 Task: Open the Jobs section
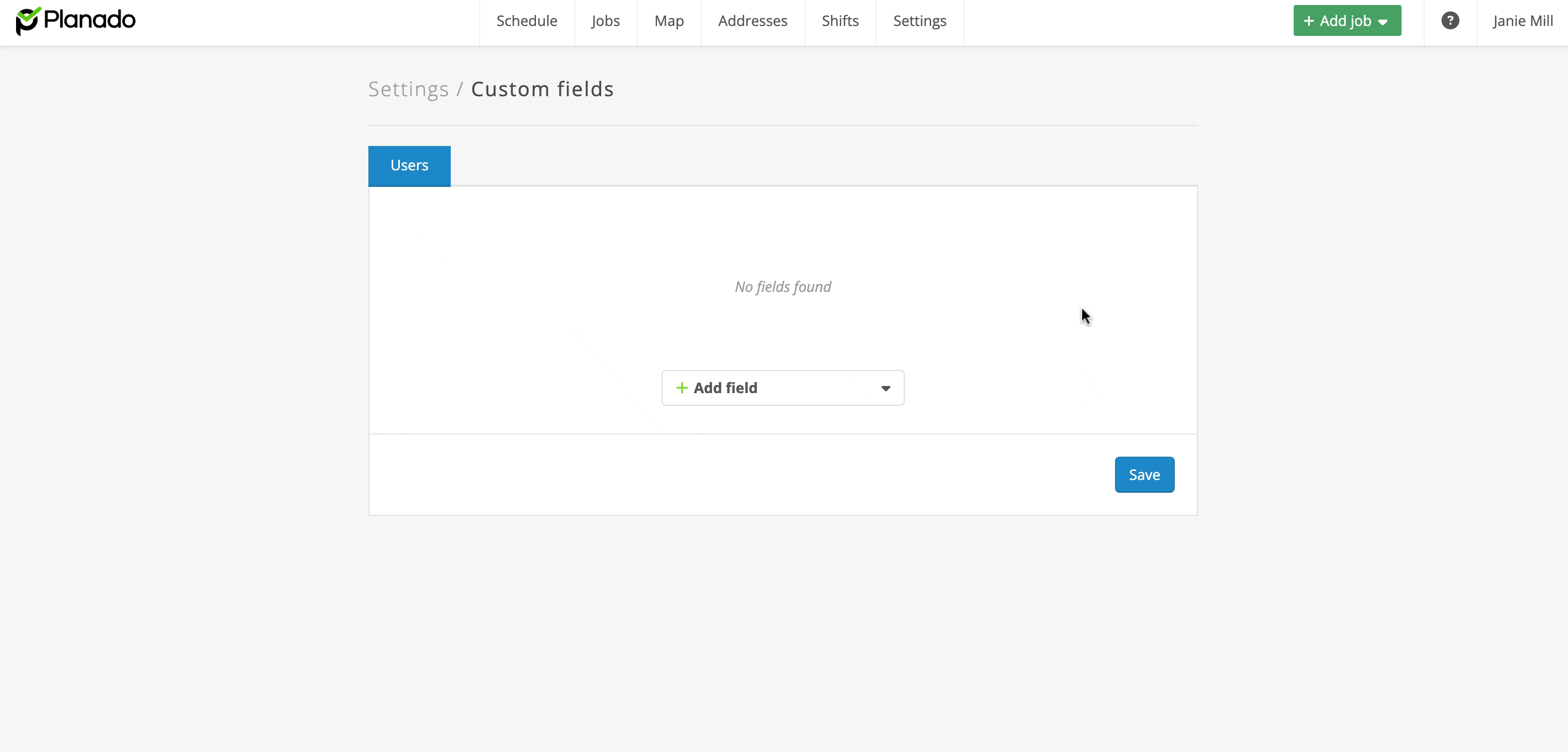(x=605, y=22)
